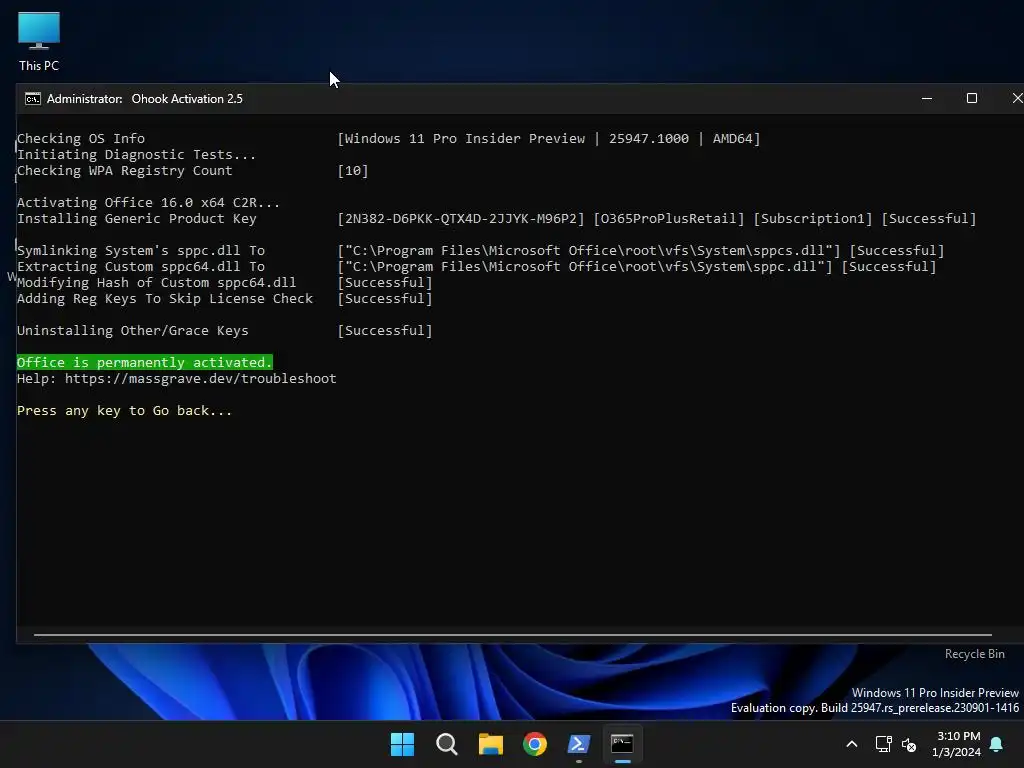This screenshot has width=1024, height=768.
Task: Click 'Checking OS Info' line
Action: (x=81, y=138)
